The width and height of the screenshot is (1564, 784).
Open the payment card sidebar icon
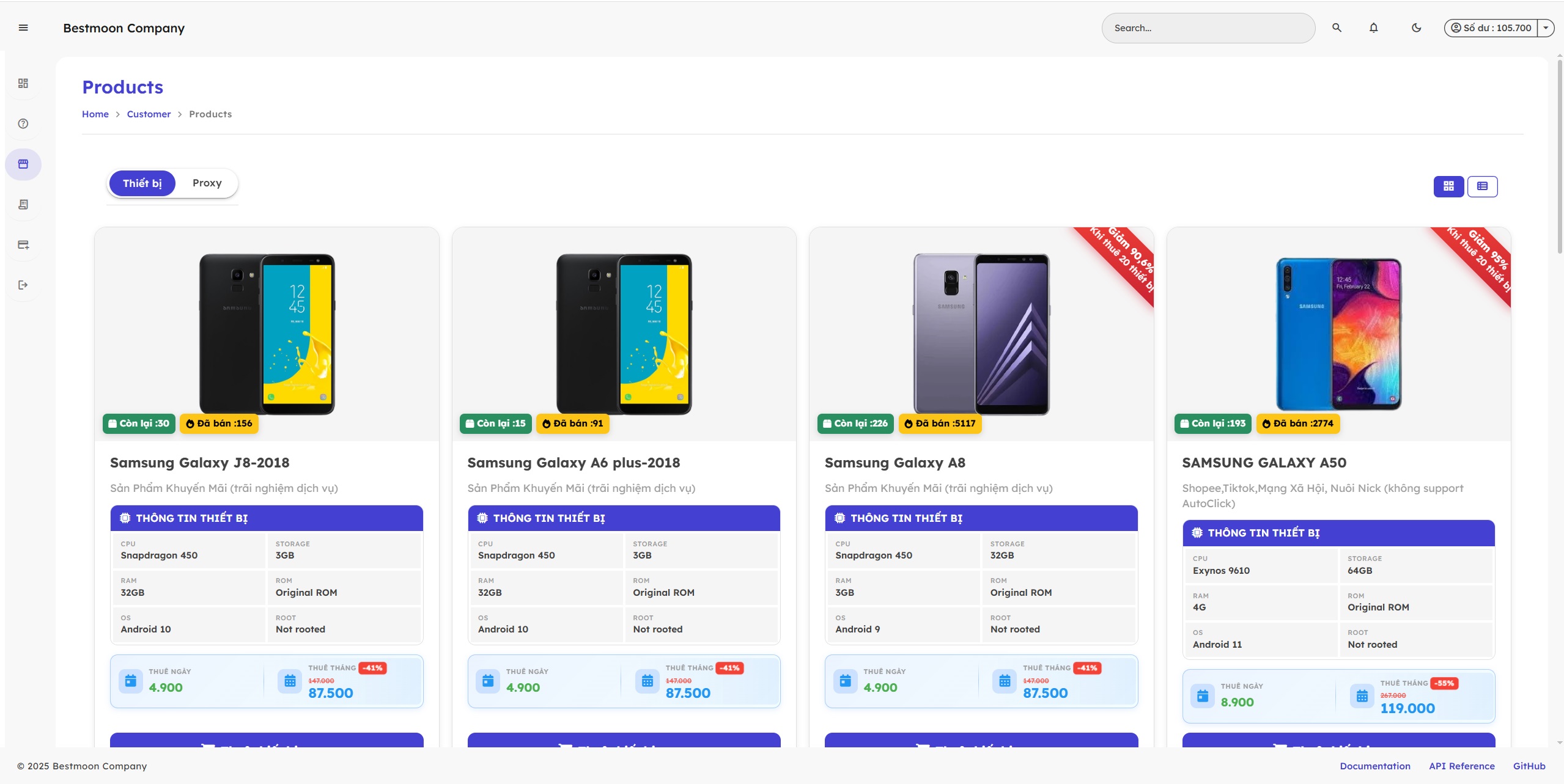point(23,244)
